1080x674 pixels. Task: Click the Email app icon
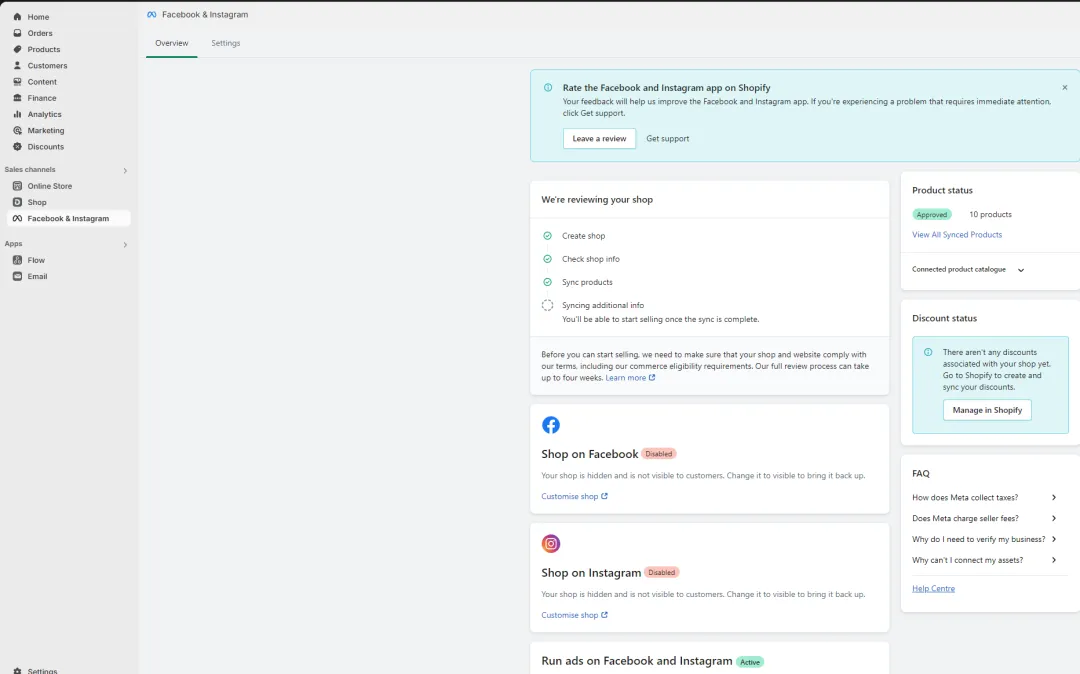point(17,276)
